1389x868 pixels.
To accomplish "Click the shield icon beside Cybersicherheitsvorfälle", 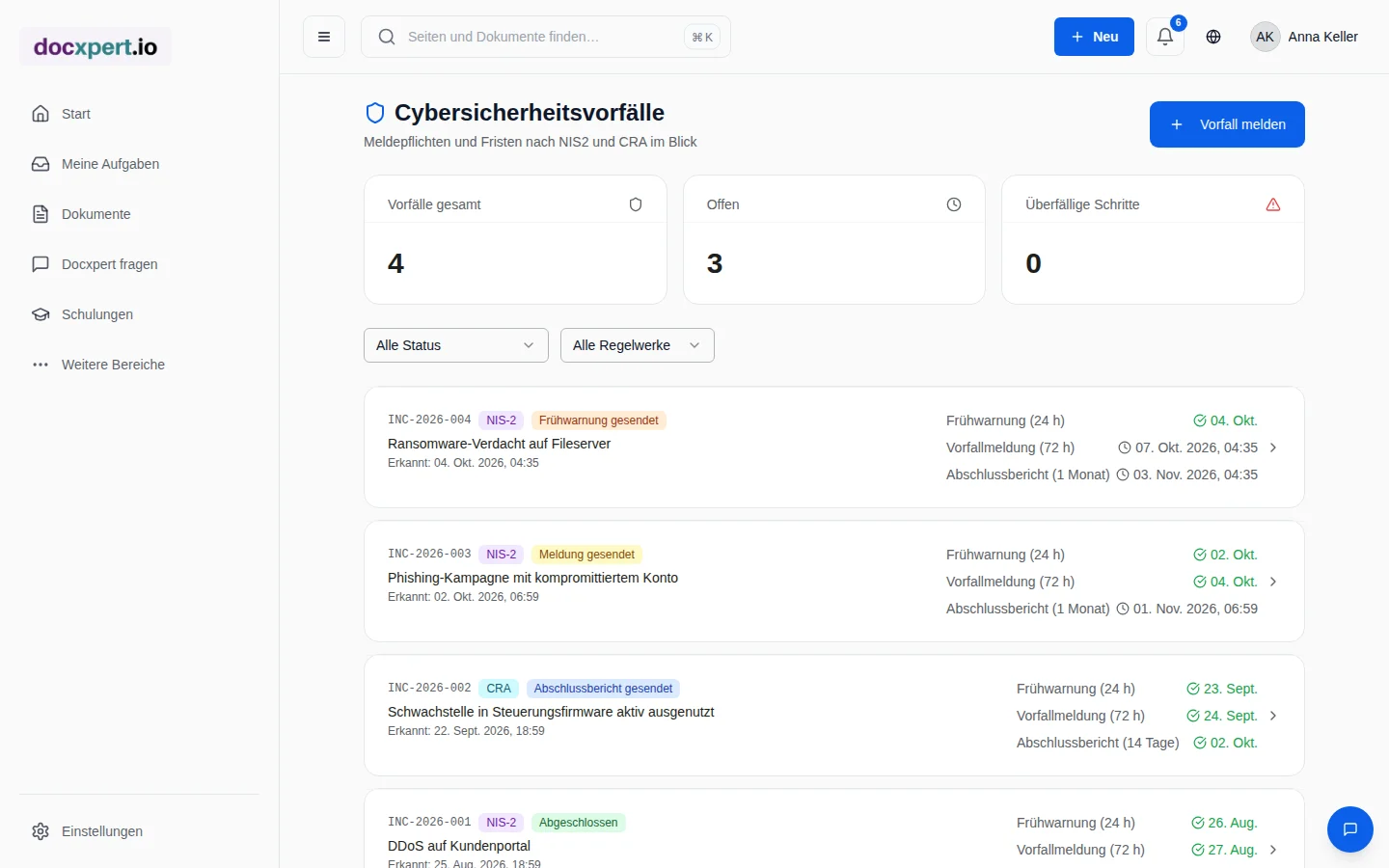I will click(375, 113).
